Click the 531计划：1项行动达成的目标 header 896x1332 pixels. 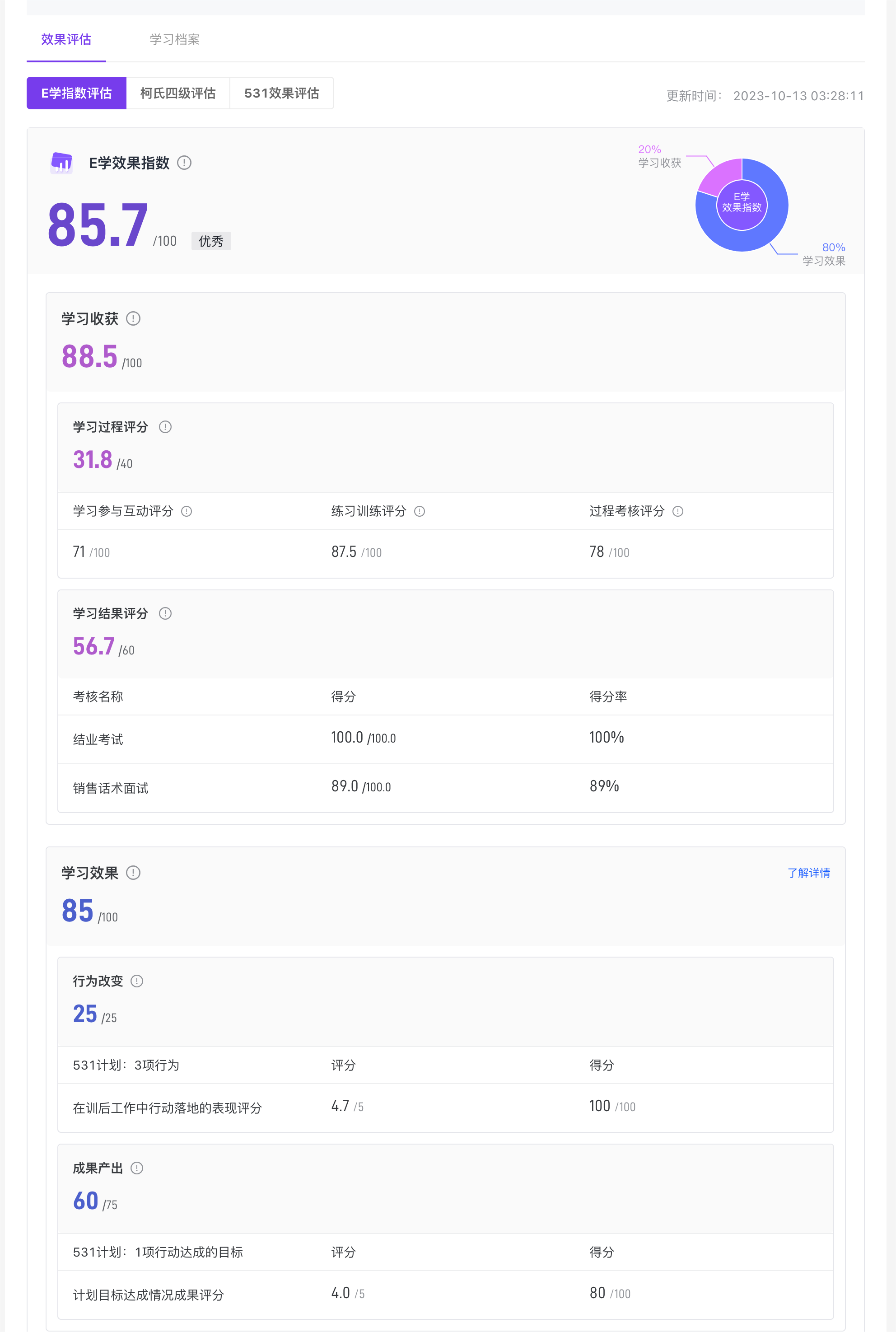[x=158, y=1253]
